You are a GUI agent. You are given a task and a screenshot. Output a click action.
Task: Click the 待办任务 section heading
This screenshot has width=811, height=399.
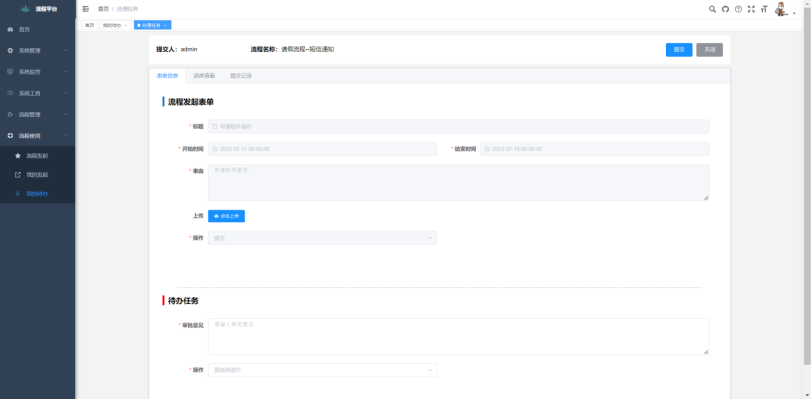[x=183, y=301]
